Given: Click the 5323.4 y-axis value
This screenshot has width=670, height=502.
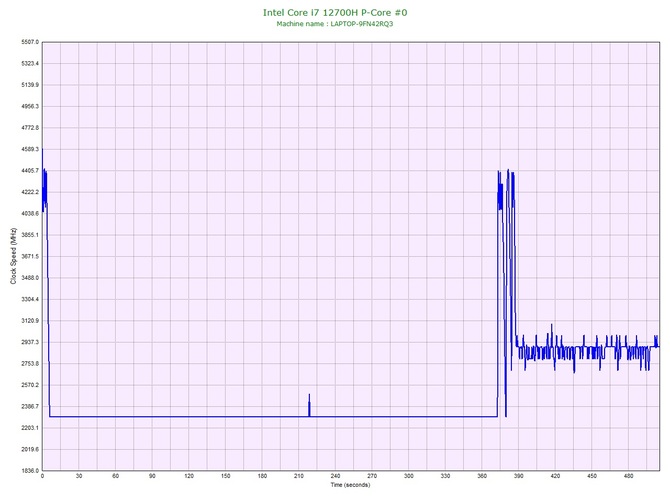Looking at the screenshot, I should 30,64.
